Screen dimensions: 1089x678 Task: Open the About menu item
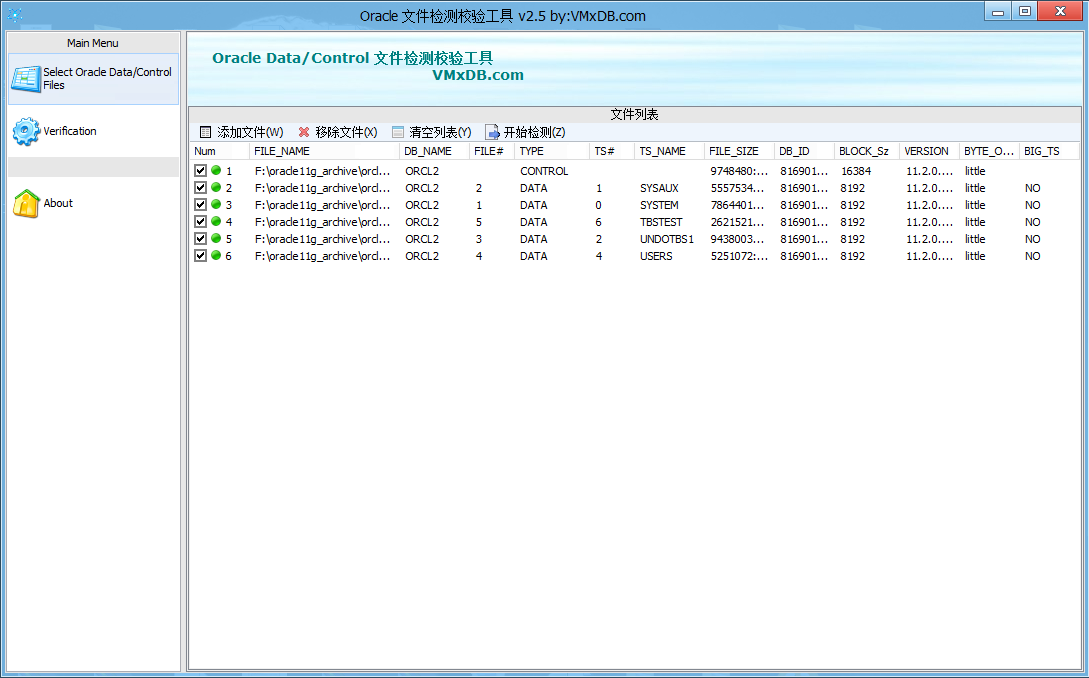58,203
